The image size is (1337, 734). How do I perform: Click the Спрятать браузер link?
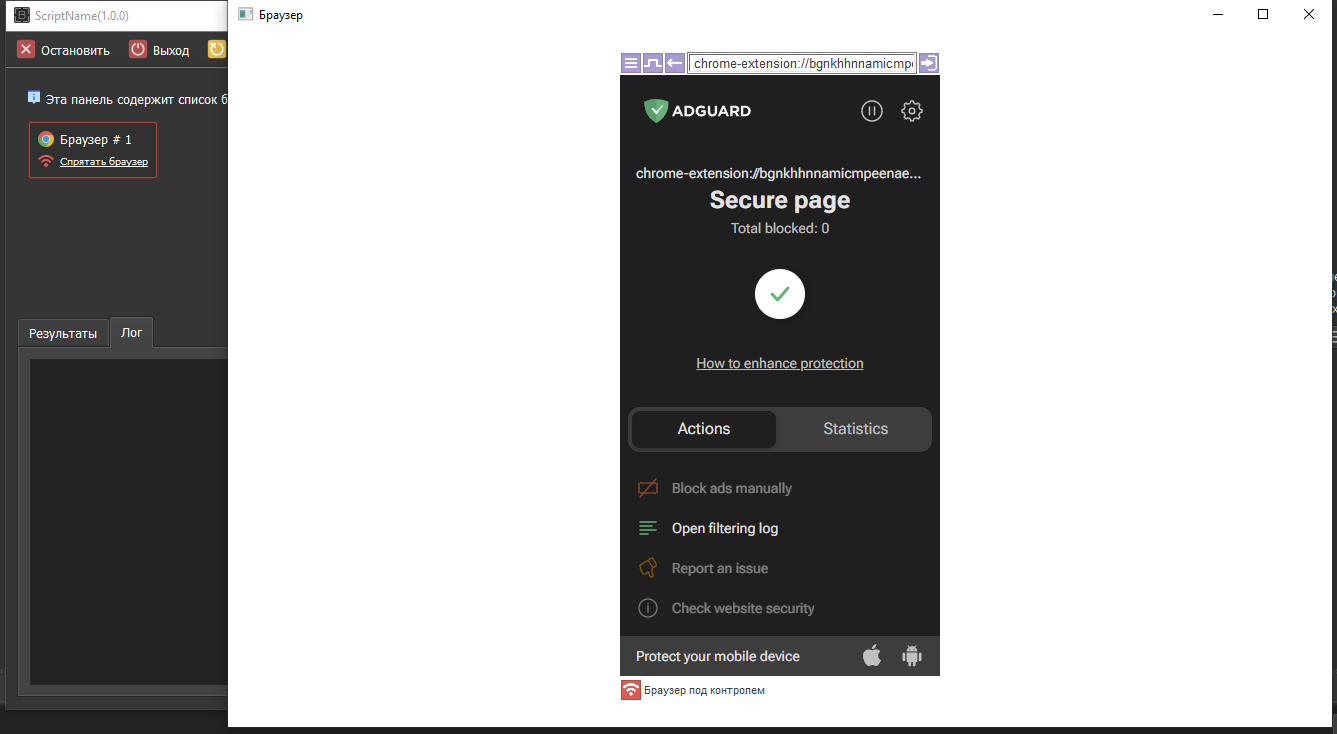(104, 161)
